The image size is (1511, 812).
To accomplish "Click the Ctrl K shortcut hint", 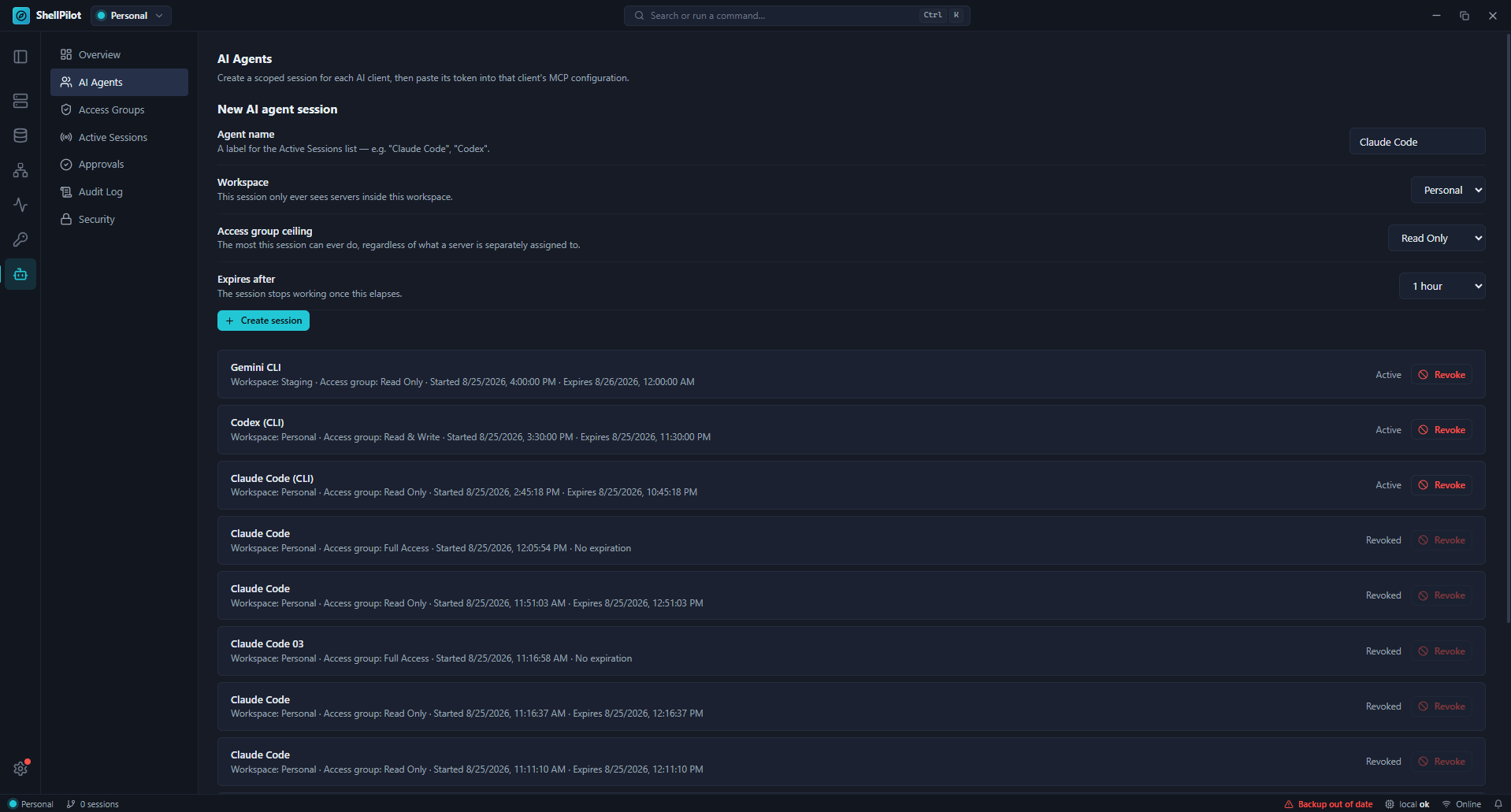I will pos(943,15).
